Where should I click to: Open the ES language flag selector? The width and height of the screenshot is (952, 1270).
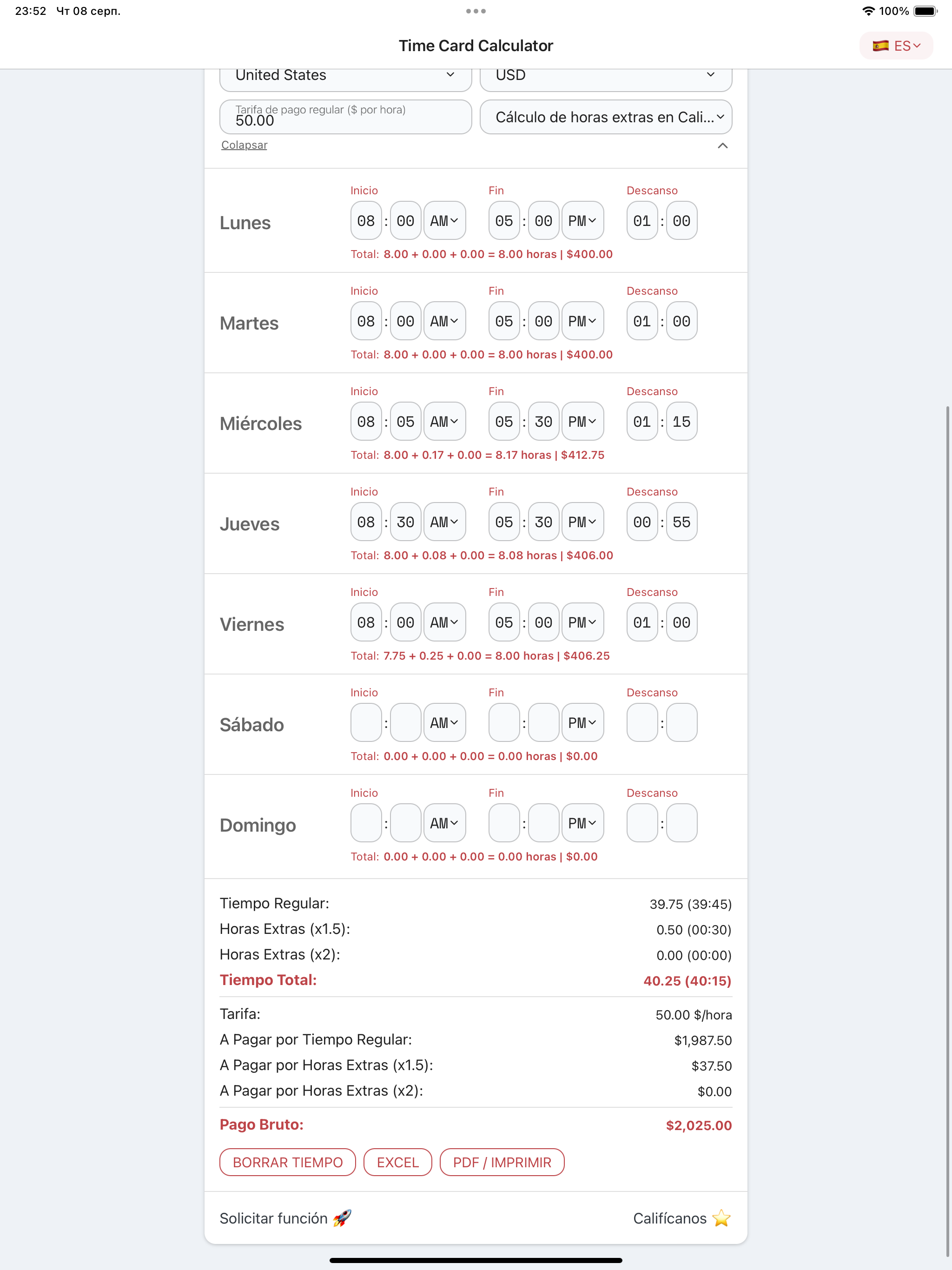coord(896,46)
